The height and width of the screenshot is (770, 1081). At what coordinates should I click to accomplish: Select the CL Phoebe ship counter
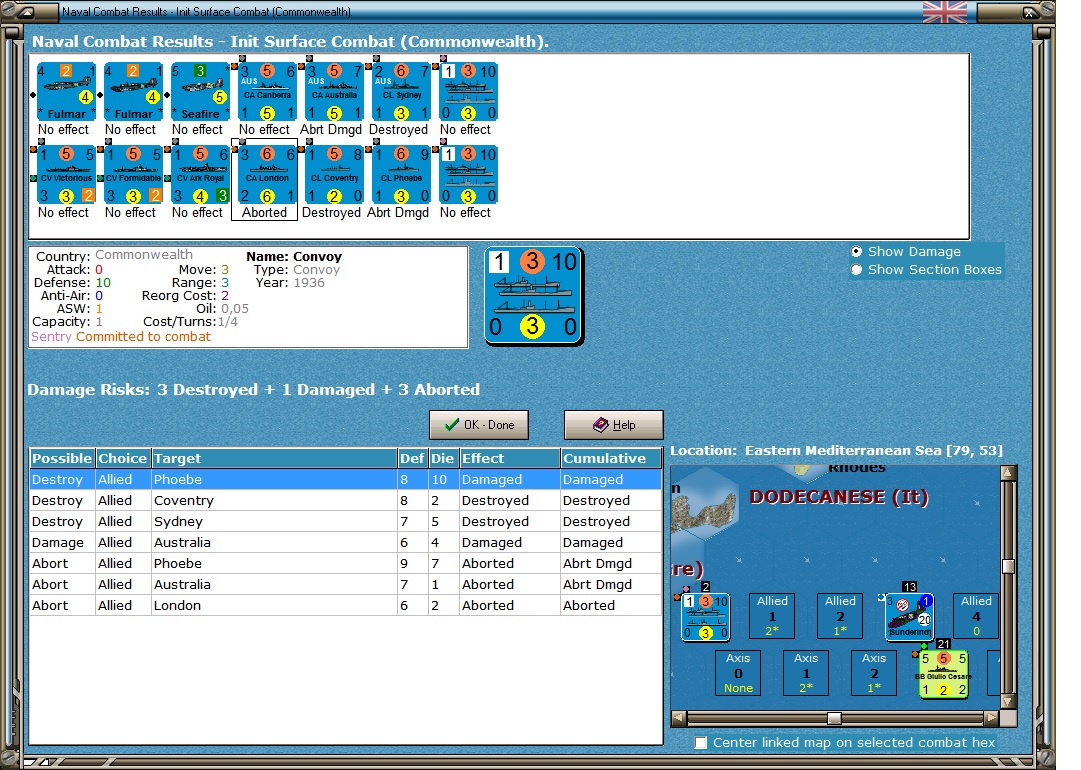(x=401, y=174)
